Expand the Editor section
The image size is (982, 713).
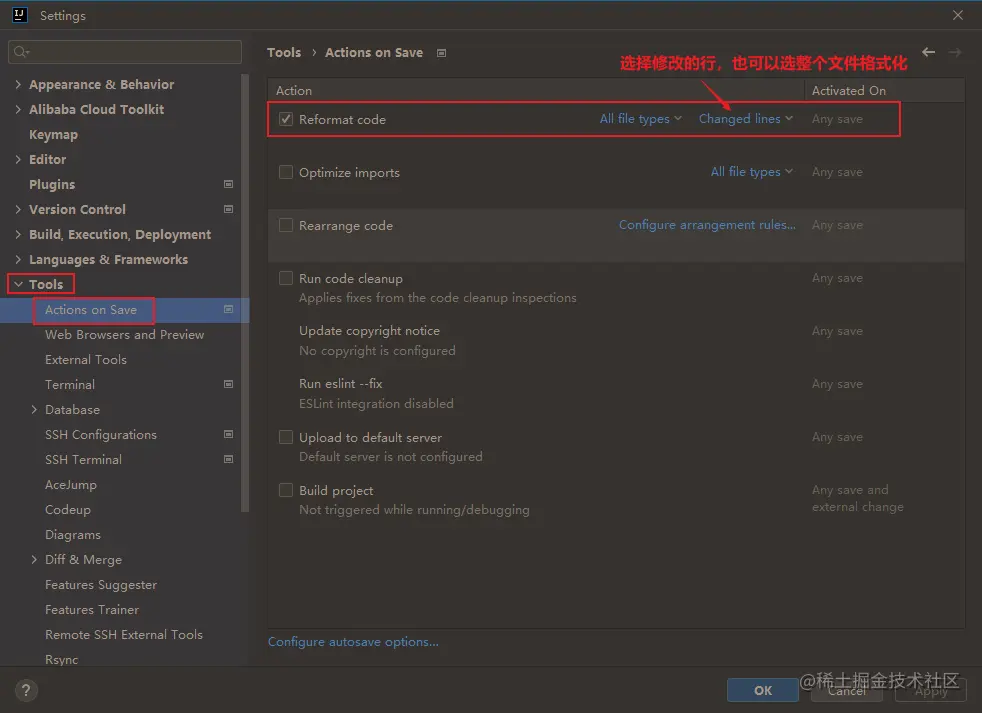(x=18, y=159)
